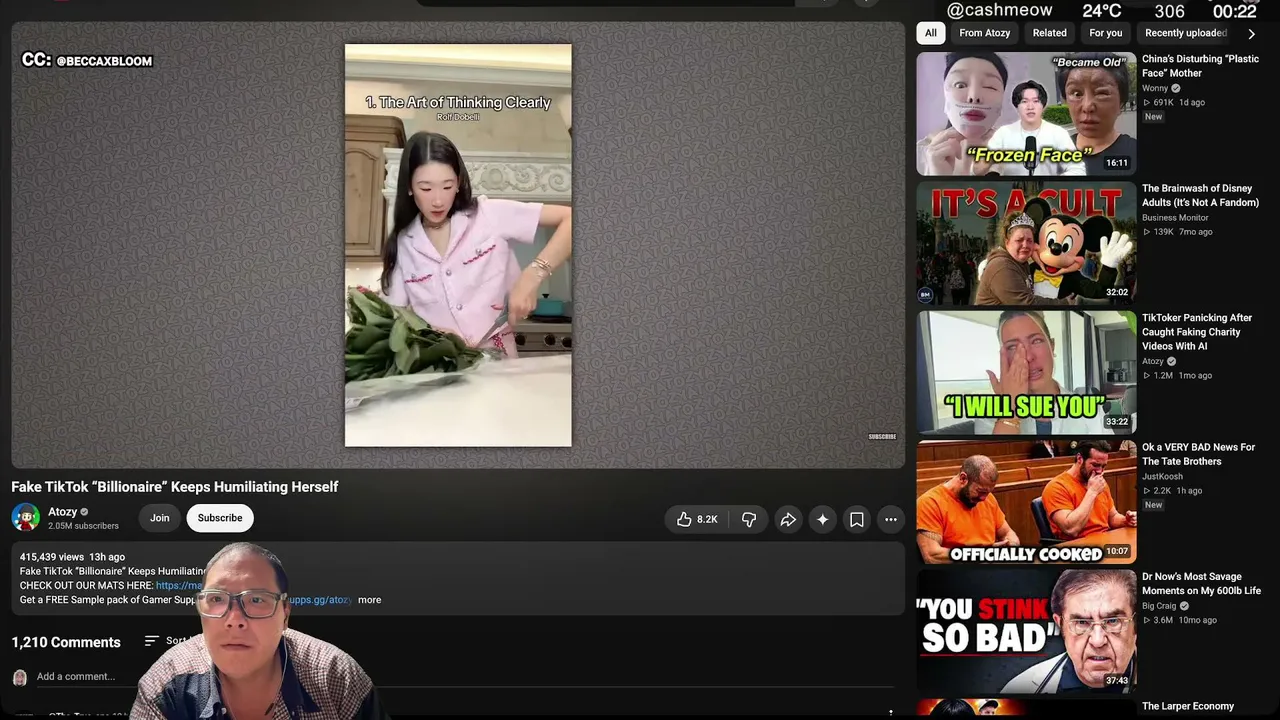This screenshot has width=1280, height=720.
Task: Click the "New" badge under JustKoosh
Action: (1154, 505)
